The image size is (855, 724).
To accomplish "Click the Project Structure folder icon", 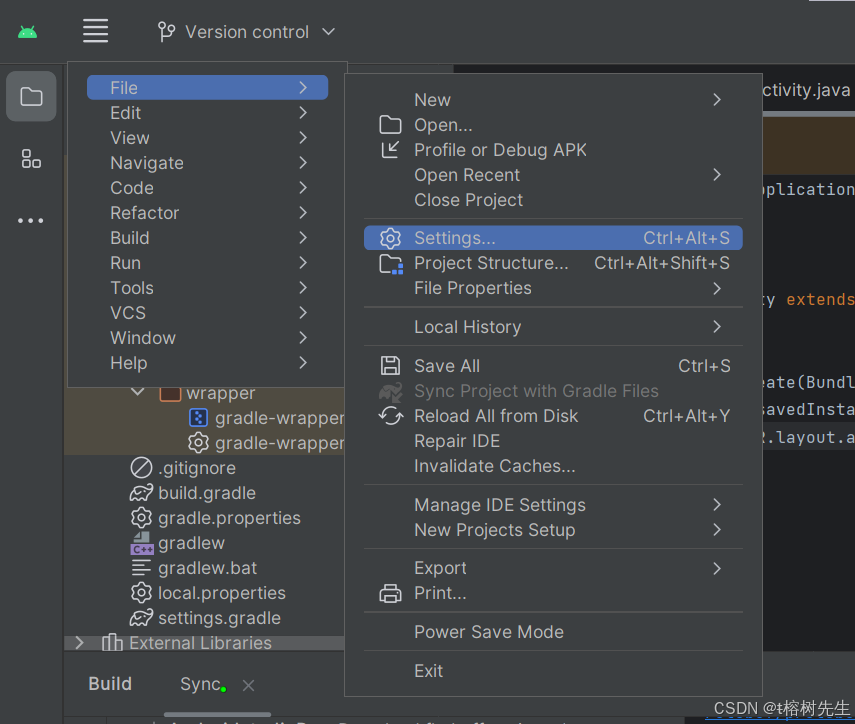I will pyautogui.click(x=391, y=264).
